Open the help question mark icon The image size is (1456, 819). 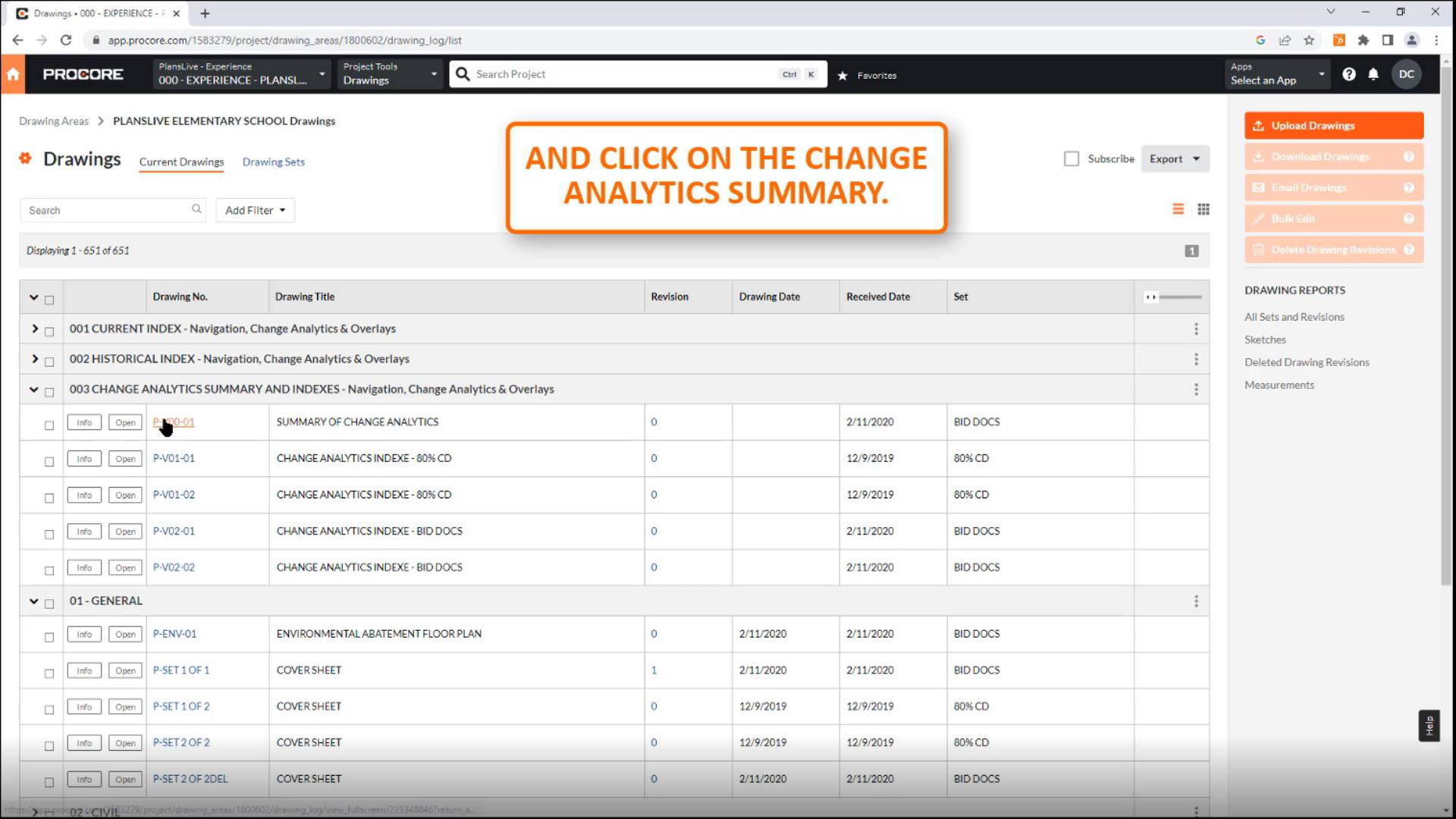point(1348,74)
